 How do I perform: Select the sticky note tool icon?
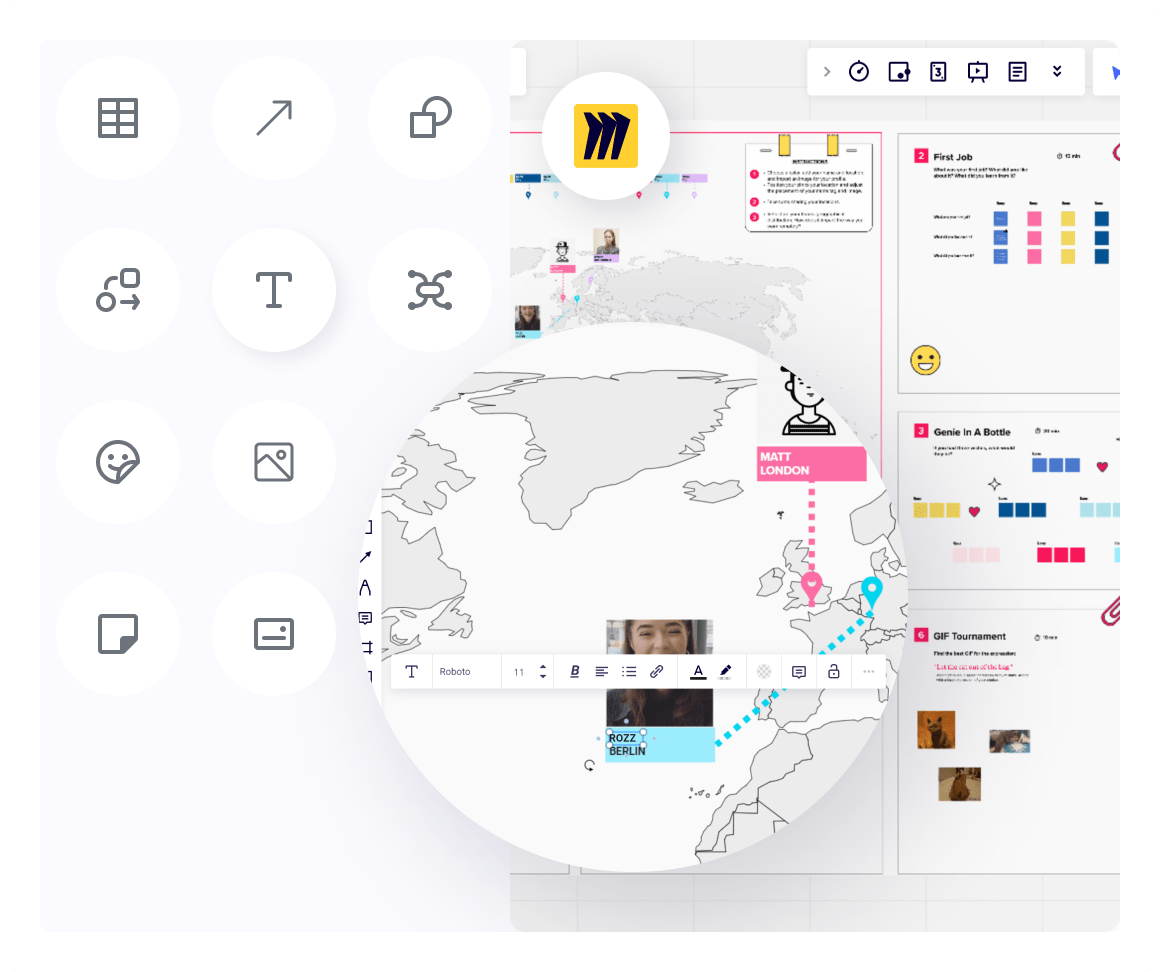[x=118, y=634]
